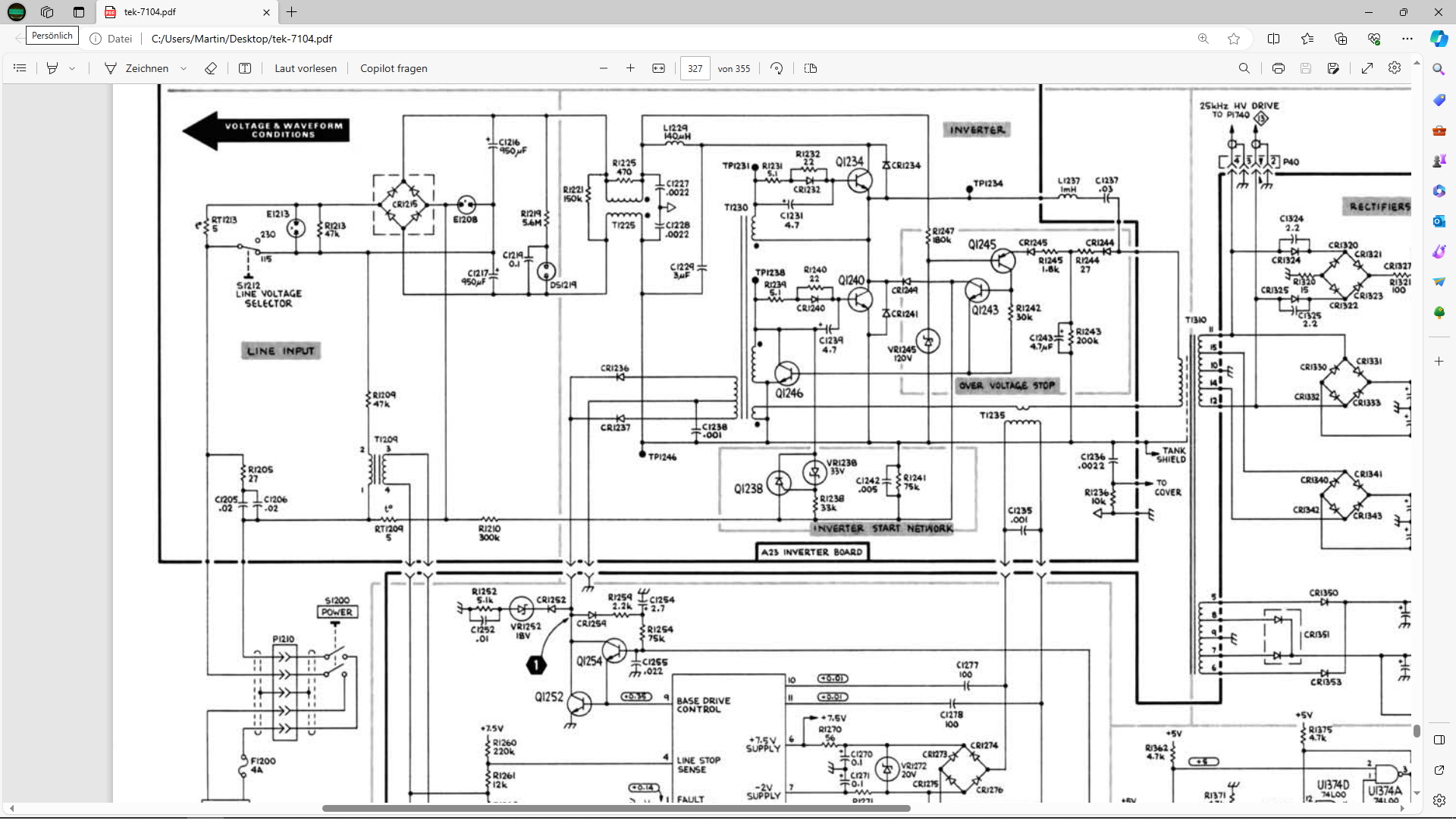
Task: Open Copilot sidebar
Action: pos(1439,39)
